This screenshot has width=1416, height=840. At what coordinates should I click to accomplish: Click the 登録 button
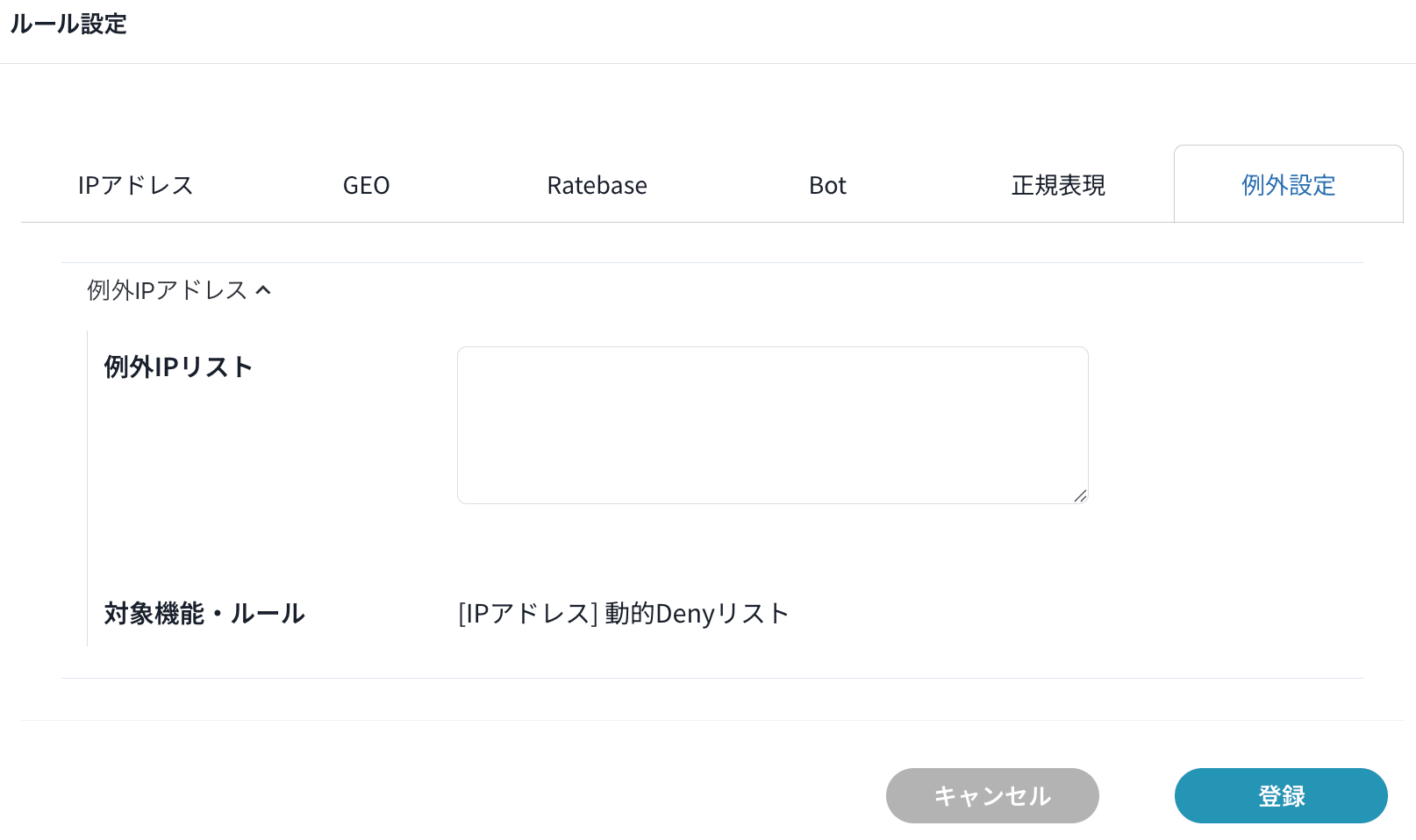[x=1281, y=795]
